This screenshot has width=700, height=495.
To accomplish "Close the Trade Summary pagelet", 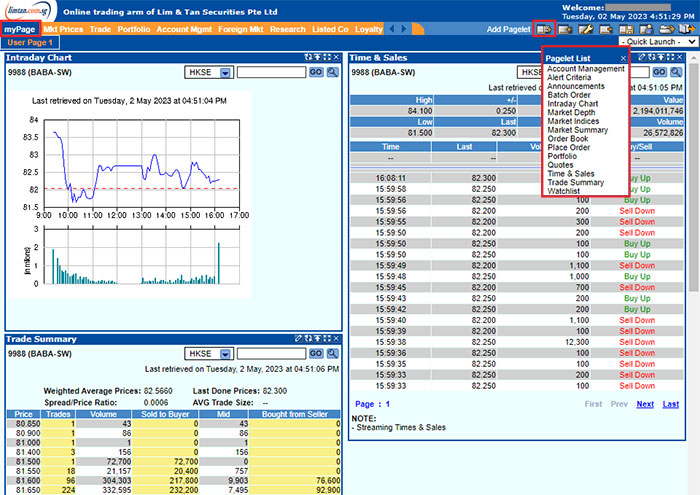I will (x=336, y=339).
